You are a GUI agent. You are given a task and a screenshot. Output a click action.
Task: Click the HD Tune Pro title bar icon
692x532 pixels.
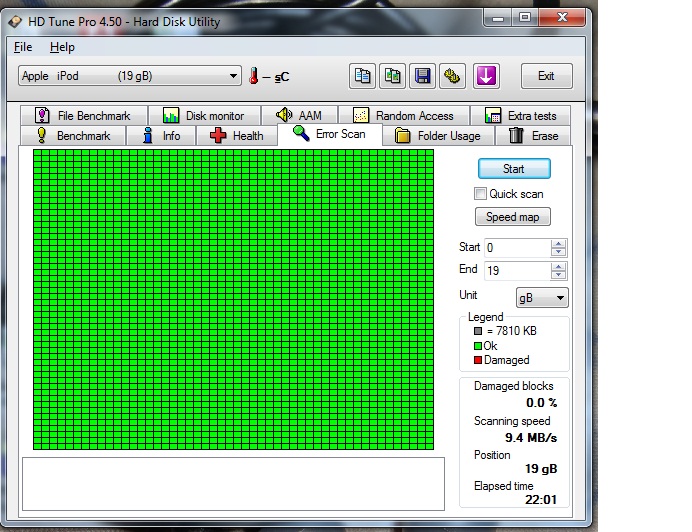point(14,21)
